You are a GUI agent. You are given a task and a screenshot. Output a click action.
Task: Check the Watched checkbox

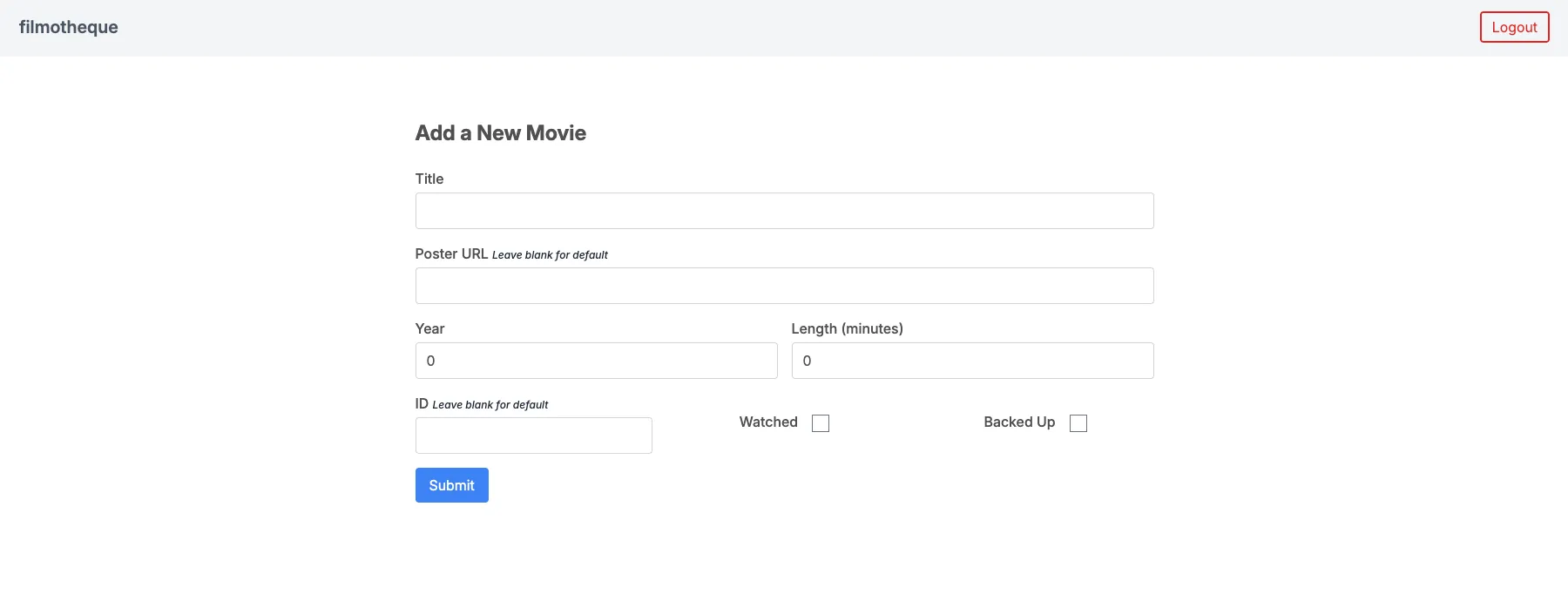click(x=821, y=423)
